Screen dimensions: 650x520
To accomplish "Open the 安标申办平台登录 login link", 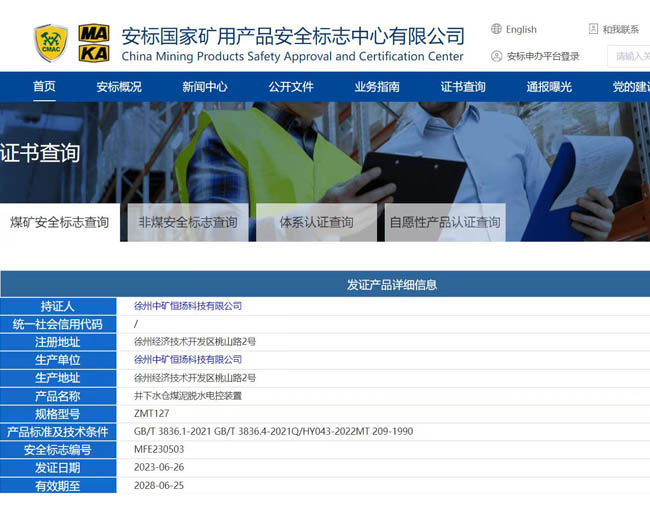I will click(x=543, y=56).
